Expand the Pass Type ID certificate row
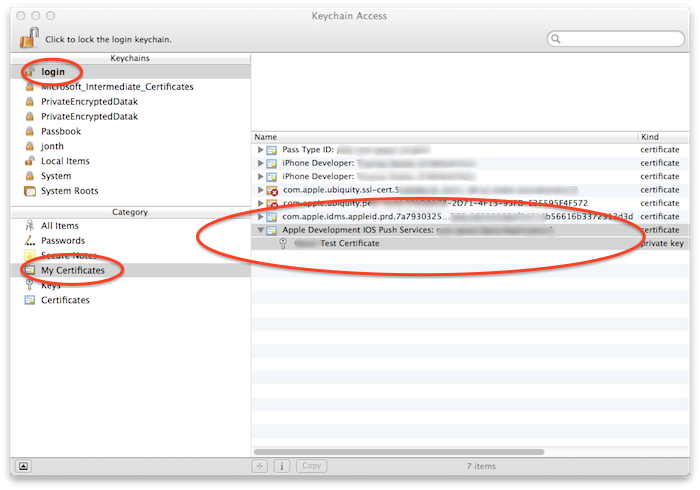700x490 pixels. [260, 150]
